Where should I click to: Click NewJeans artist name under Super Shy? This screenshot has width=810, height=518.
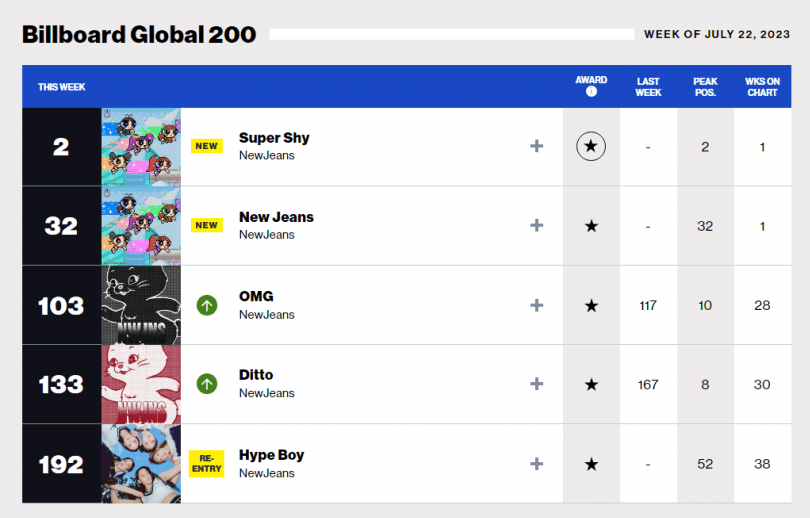pos(267,155)
